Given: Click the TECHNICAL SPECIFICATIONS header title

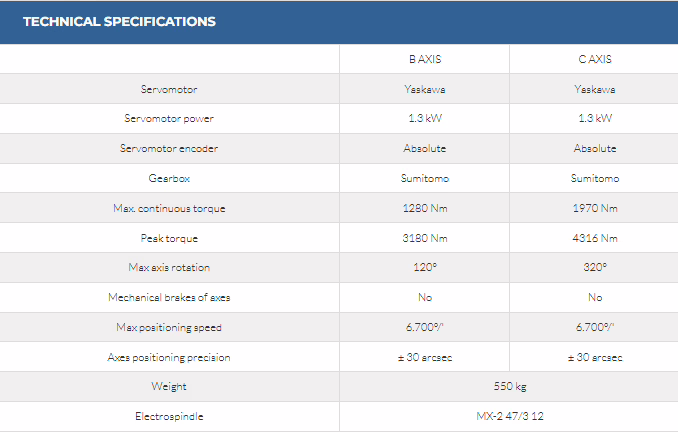Looking at the screenshot, I should 119,22.
